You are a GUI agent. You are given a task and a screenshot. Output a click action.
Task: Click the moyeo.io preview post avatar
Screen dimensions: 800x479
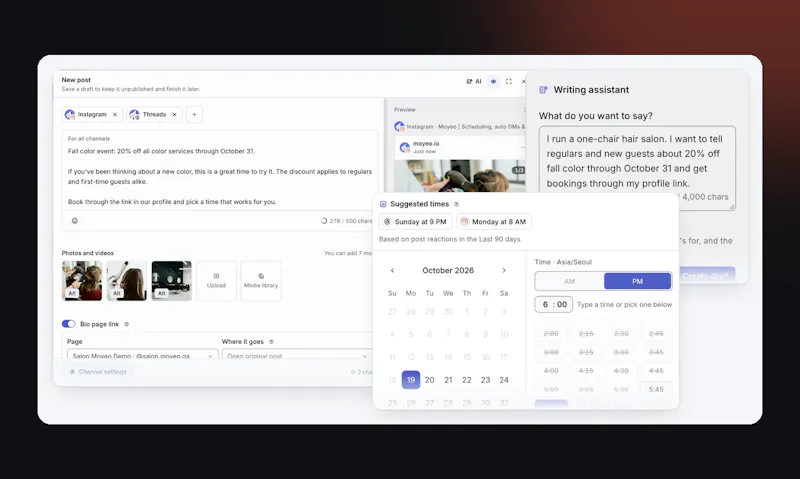[x=405, y=147]
